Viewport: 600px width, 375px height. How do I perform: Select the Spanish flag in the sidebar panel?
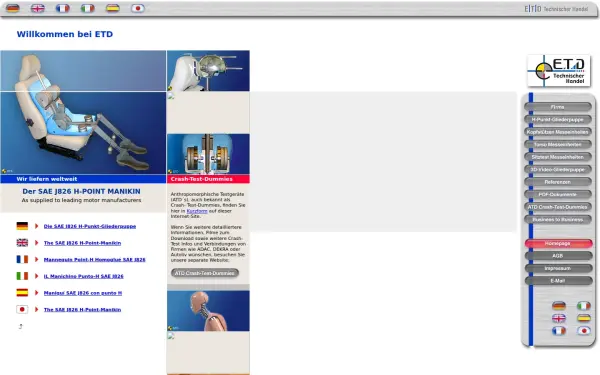[x=584, y=318]
